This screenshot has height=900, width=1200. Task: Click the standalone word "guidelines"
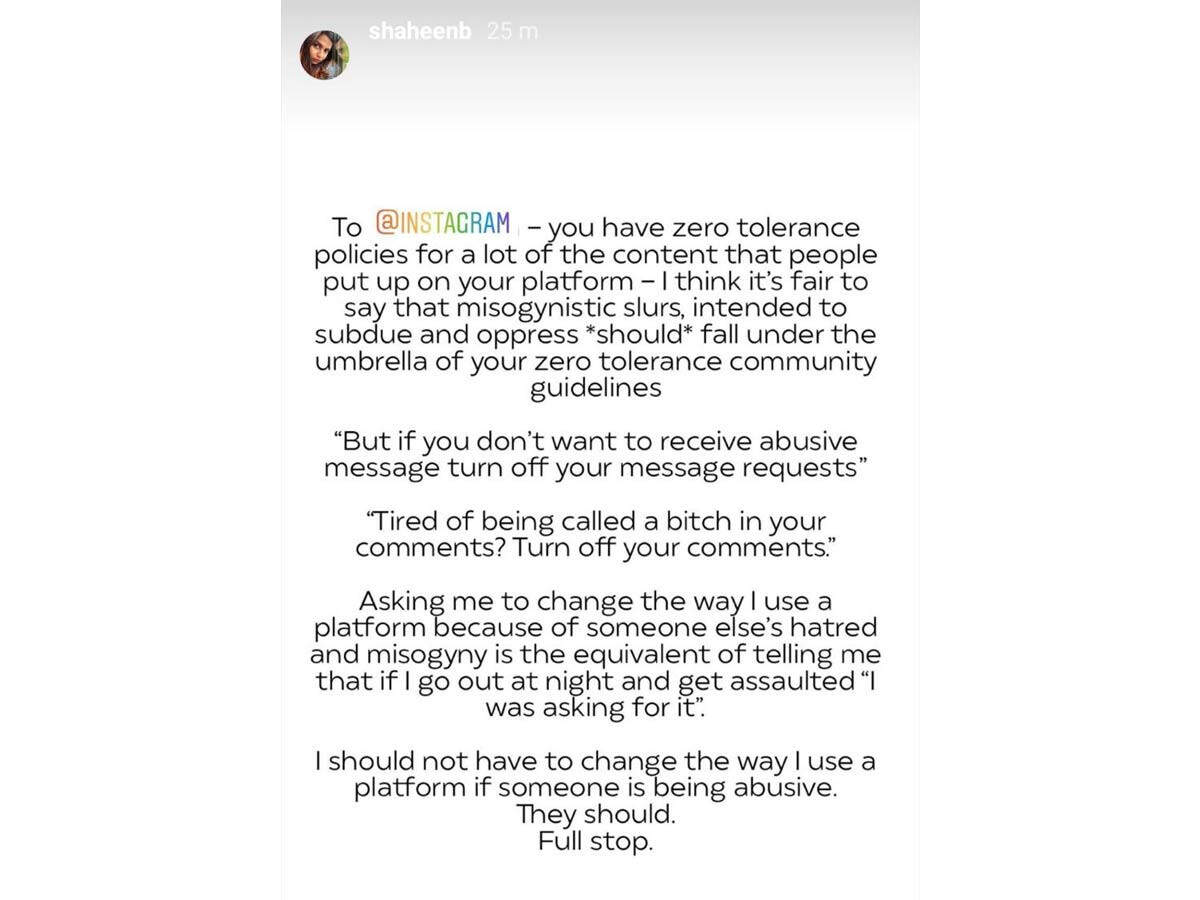(x=595, y=388)
